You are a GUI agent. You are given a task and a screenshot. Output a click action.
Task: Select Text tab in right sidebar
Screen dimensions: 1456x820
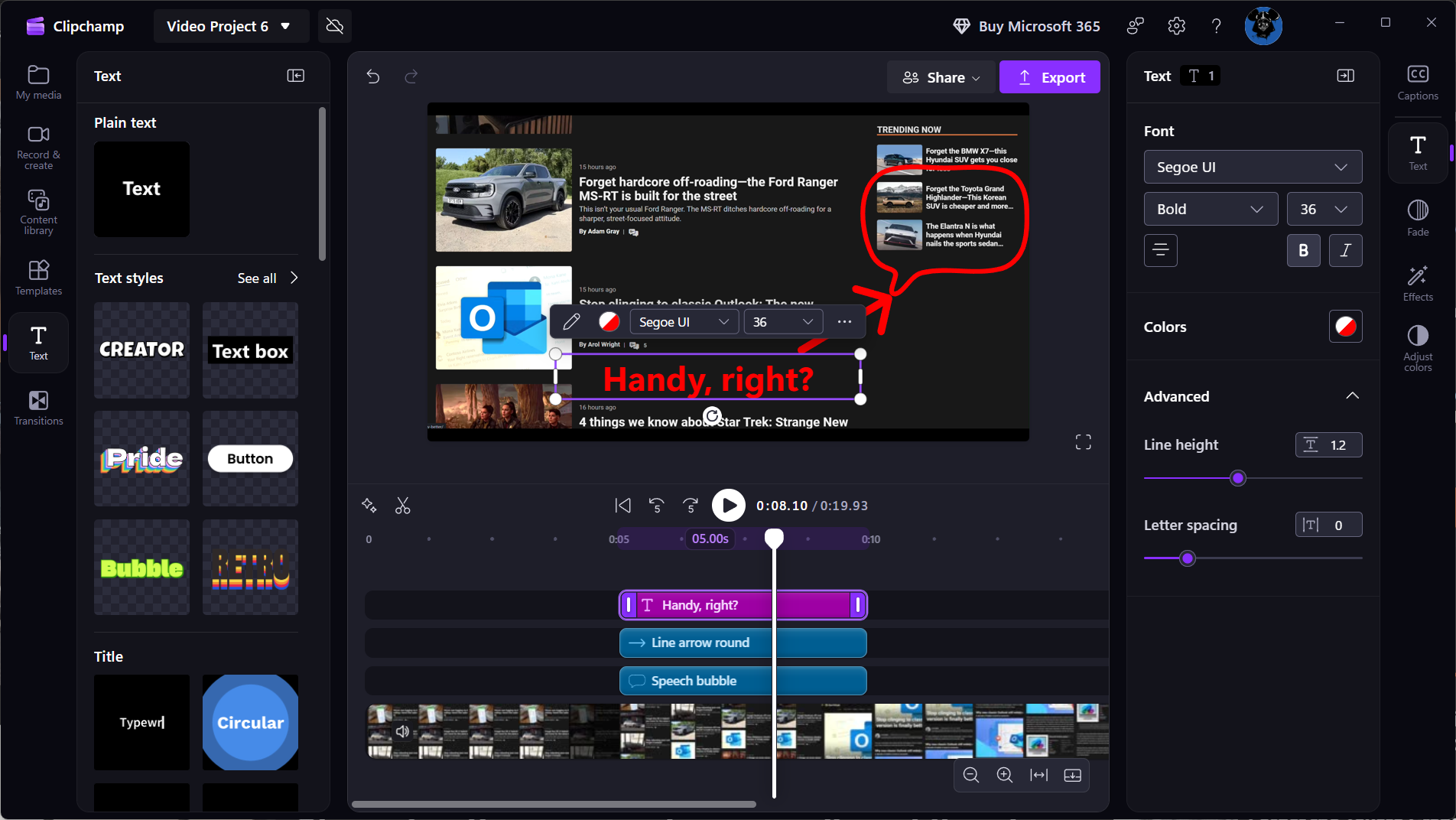(x=1418, y=153)
